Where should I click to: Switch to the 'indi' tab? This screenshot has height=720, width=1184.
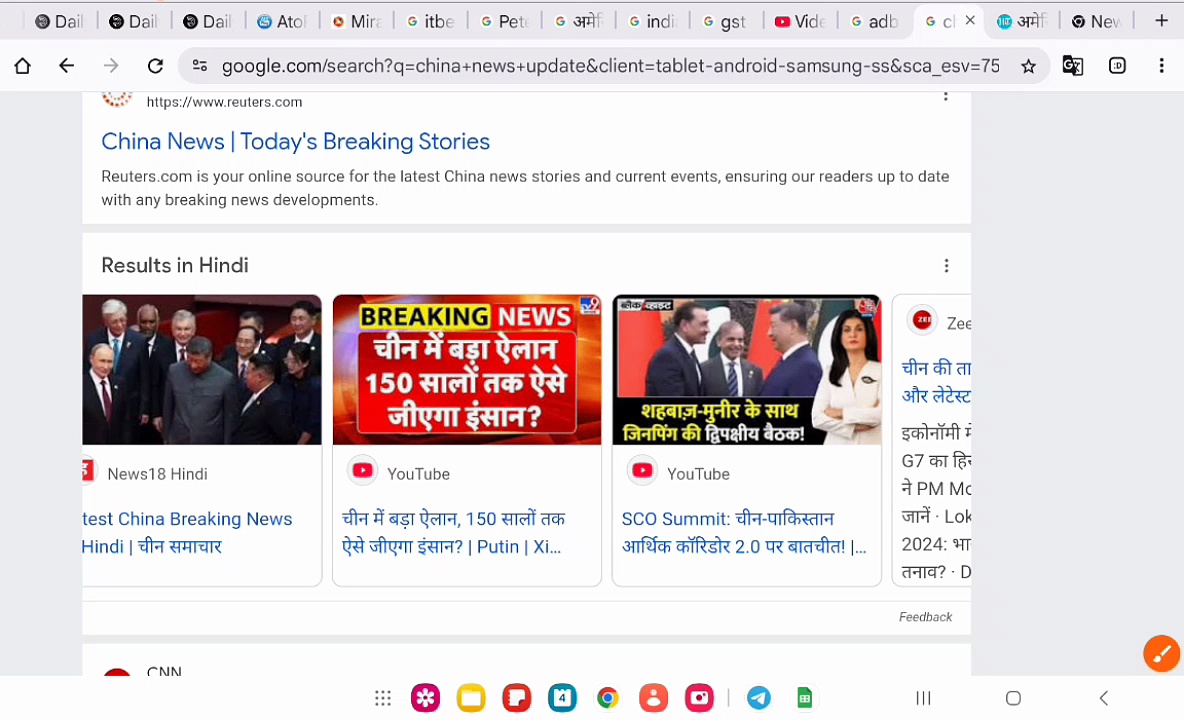(652, 21)
